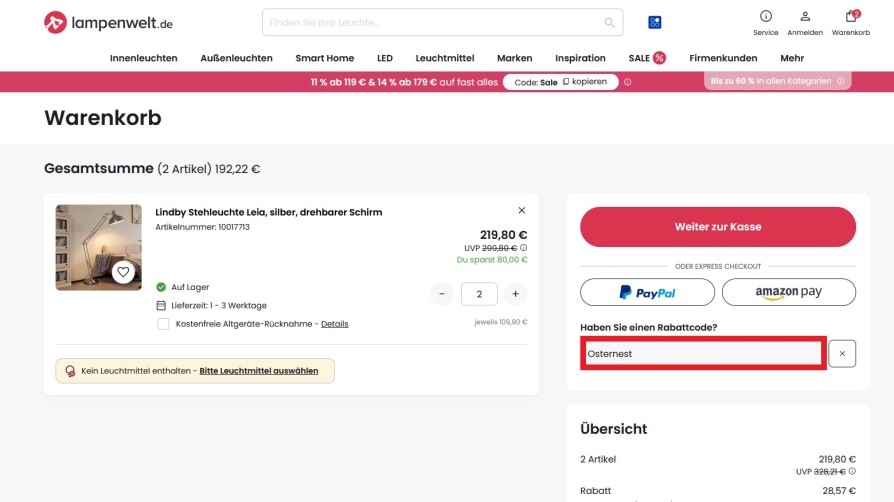Screen dimensions: 894x502
Task: Open the Warenkorb cart icon
Action: 851,17
